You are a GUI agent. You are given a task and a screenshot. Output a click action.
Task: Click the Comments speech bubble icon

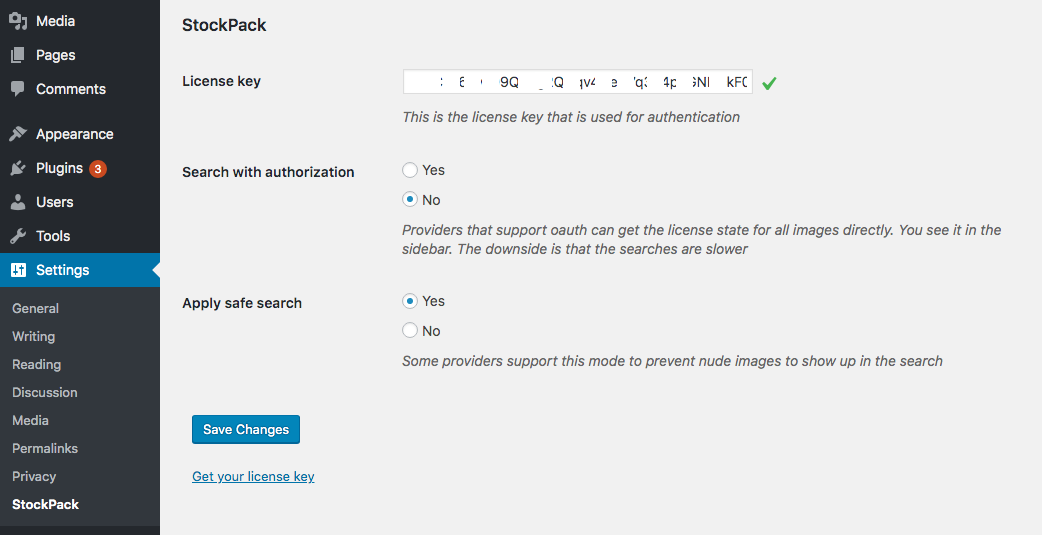tap(18, 89)
